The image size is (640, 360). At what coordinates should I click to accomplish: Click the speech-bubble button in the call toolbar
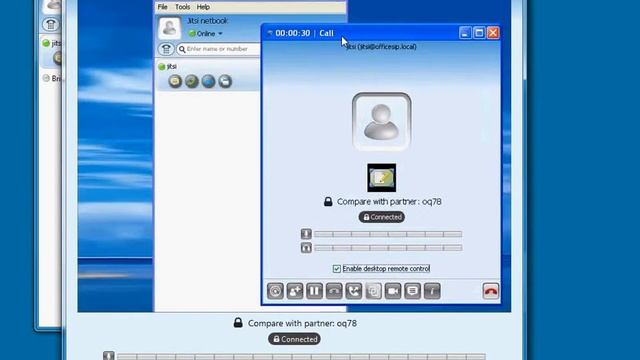coord(413,291)
